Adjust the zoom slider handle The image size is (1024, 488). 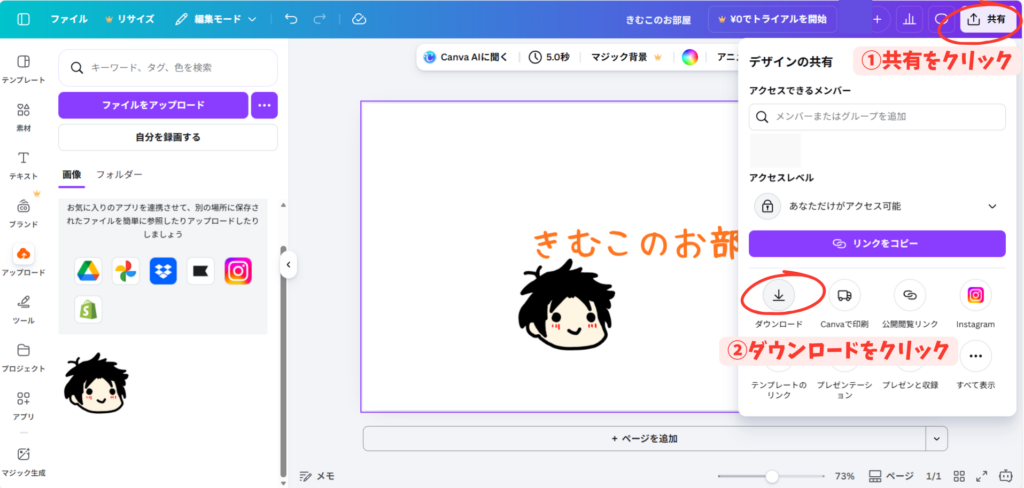[772, 476]
